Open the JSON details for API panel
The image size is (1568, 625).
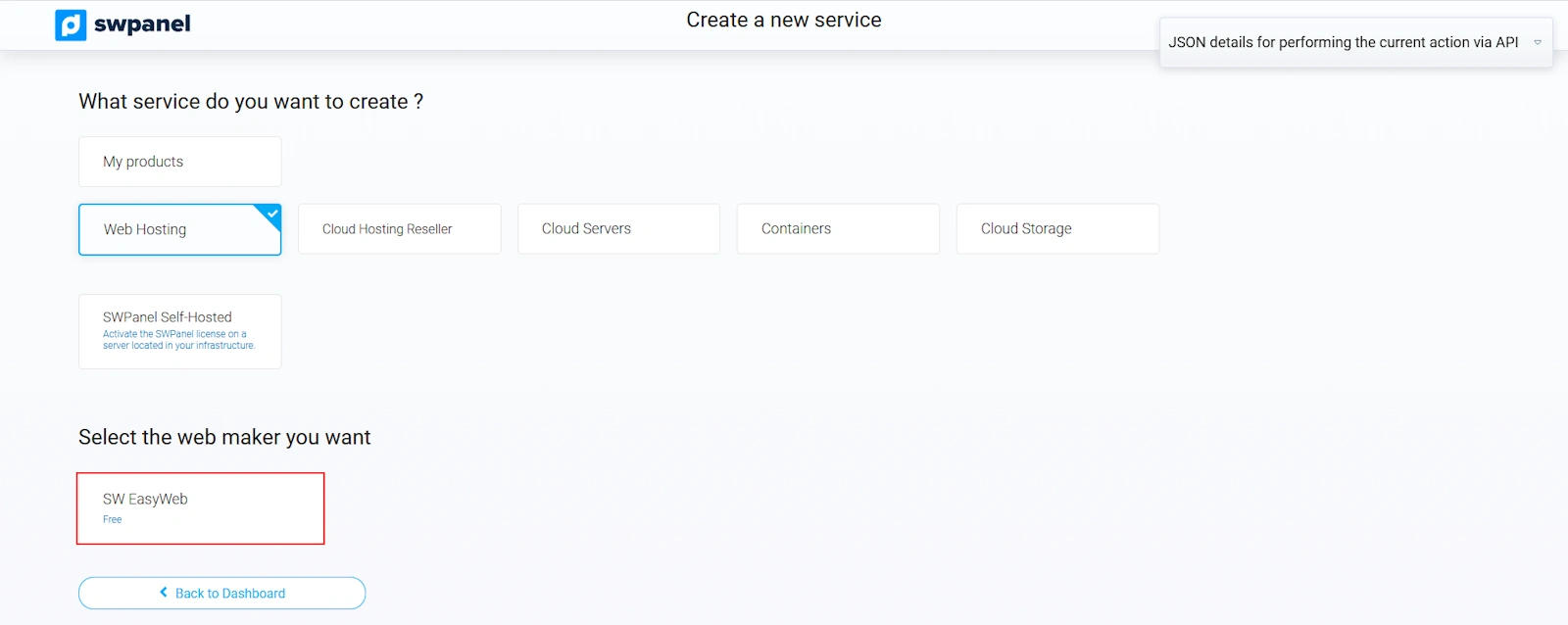click(1343, 42)
